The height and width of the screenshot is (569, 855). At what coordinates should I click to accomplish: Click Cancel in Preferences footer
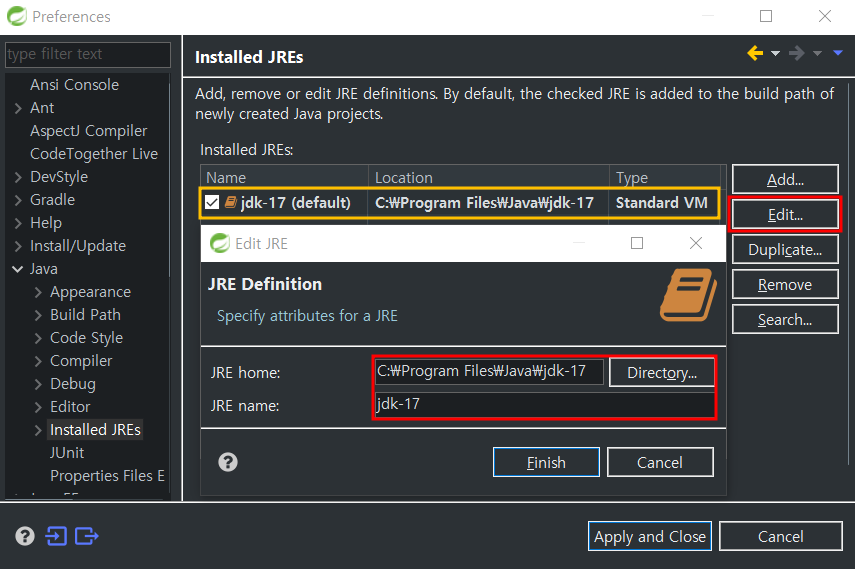780,536
